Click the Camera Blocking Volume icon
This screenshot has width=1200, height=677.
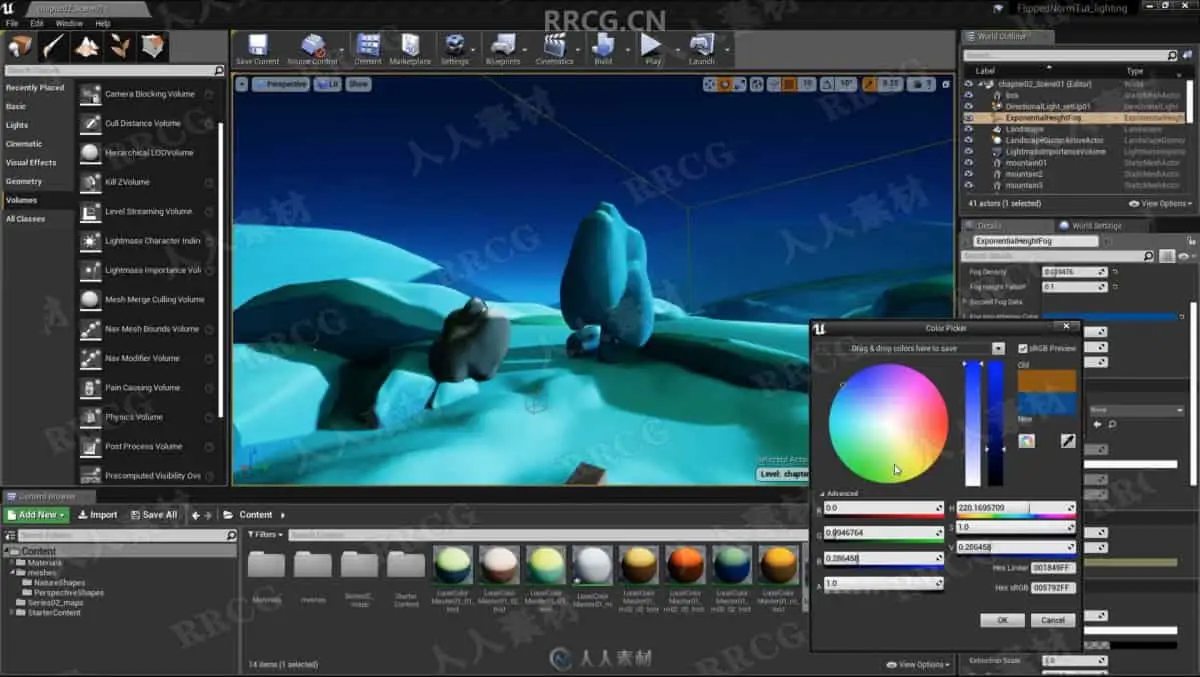(90, 94)
